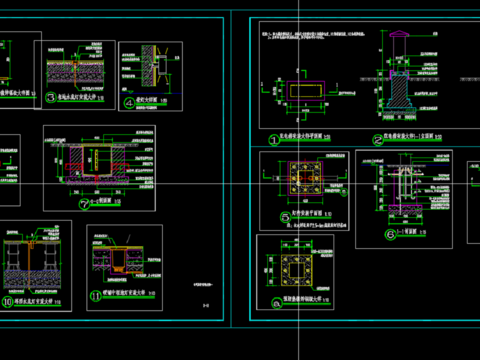Click the wall lamp fixture in detail 4
This screenshot has width=480, height=360.
[162, 65]
